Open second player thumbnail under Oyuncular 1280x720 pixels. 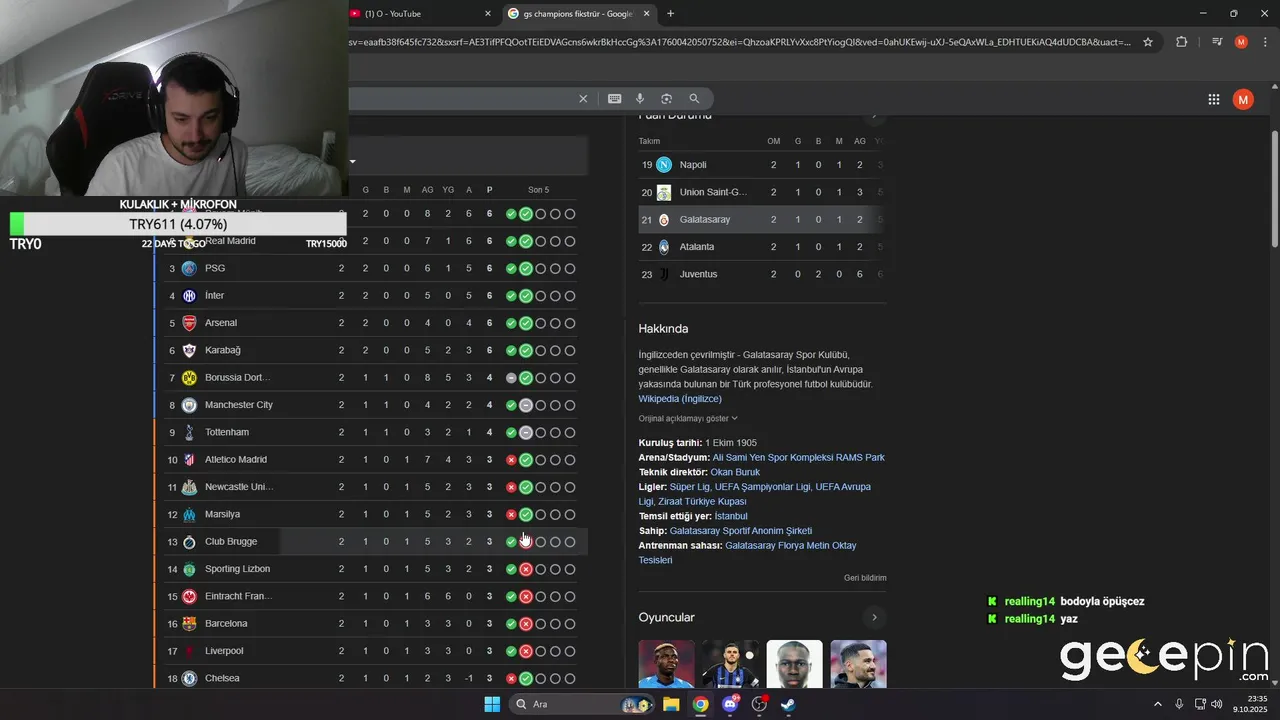730,664
